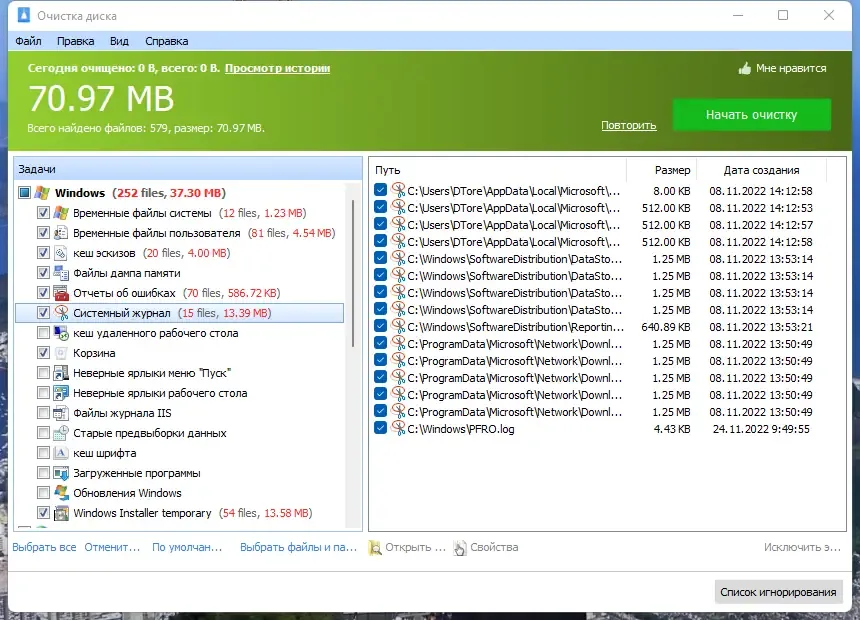This screenshot has width=860, height=620.
Task: Select the C:\Windows\SoftwareDistribution\Reportin… row
Action: coord(598,327)
